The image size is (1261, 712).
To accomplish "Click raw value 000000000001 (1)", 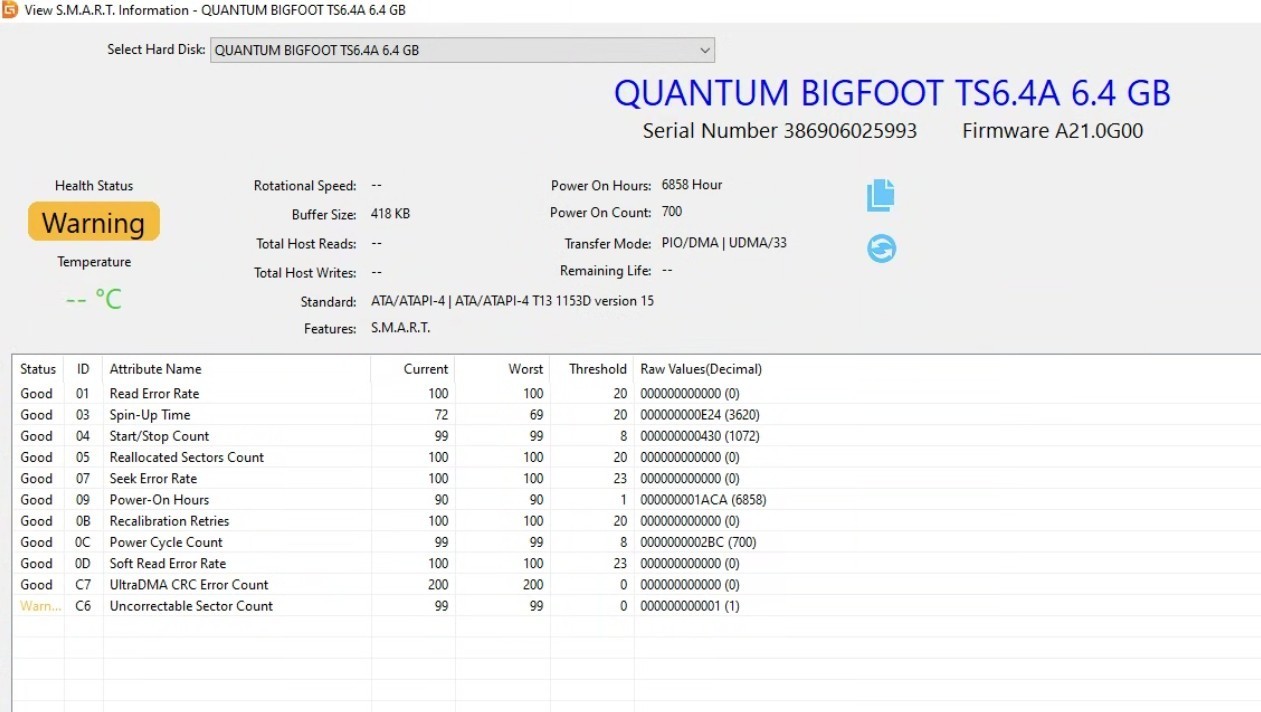I will pyautogui.click(x=690, y=606).
